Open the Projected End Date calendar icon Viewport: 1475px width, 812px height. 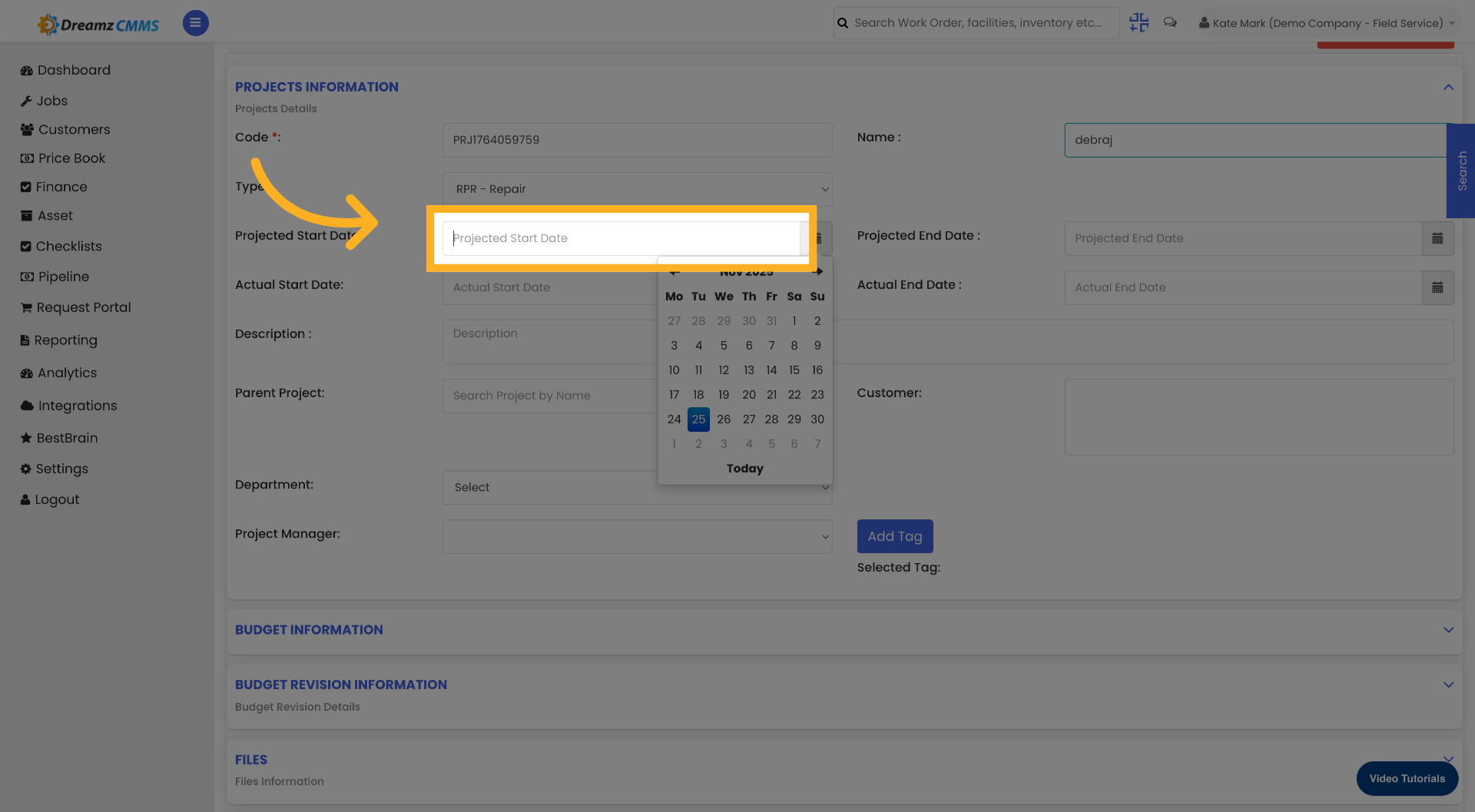coord(1437,238)
